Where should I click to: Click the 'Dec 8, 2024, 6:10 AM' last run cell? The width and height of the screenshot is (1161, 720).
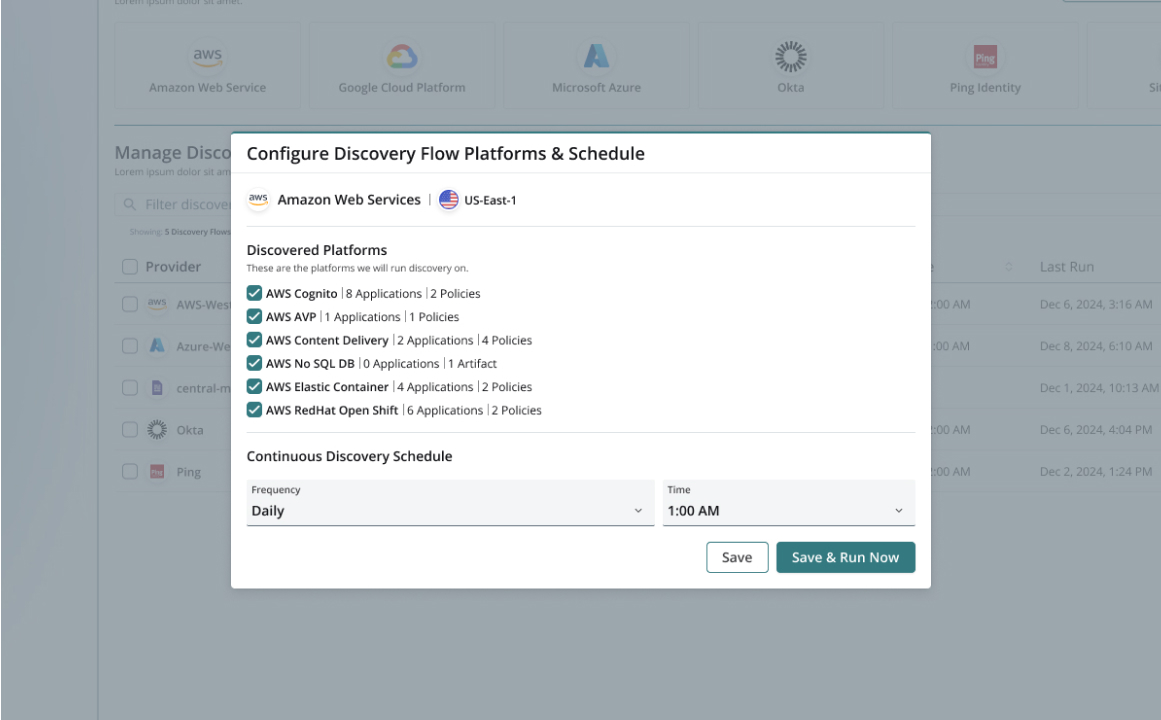point(1096,346)
